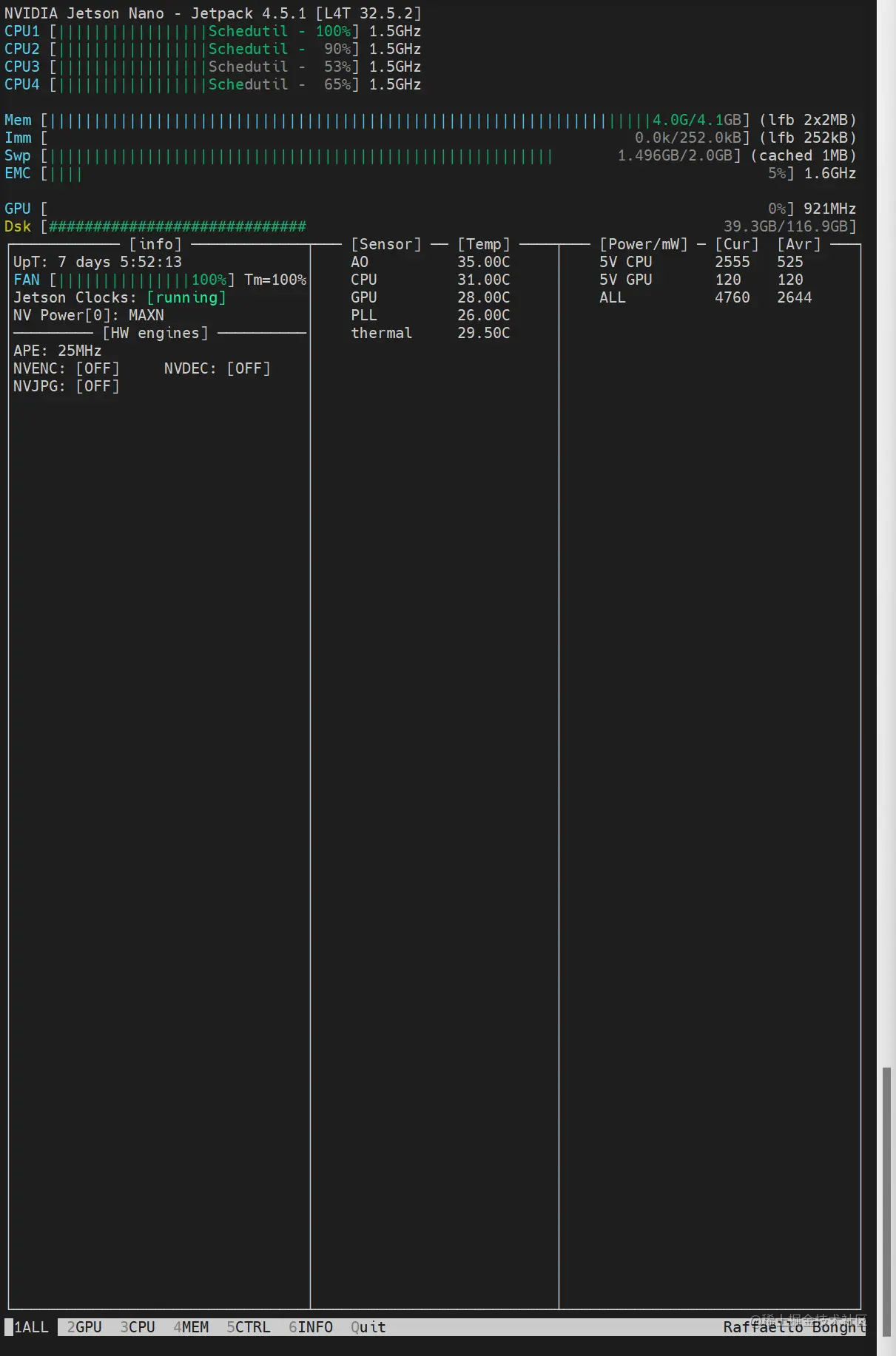This screenshot has height=1356, width=896.
Task: Click the EMC usage bar
Action: [x=417, y=173]
